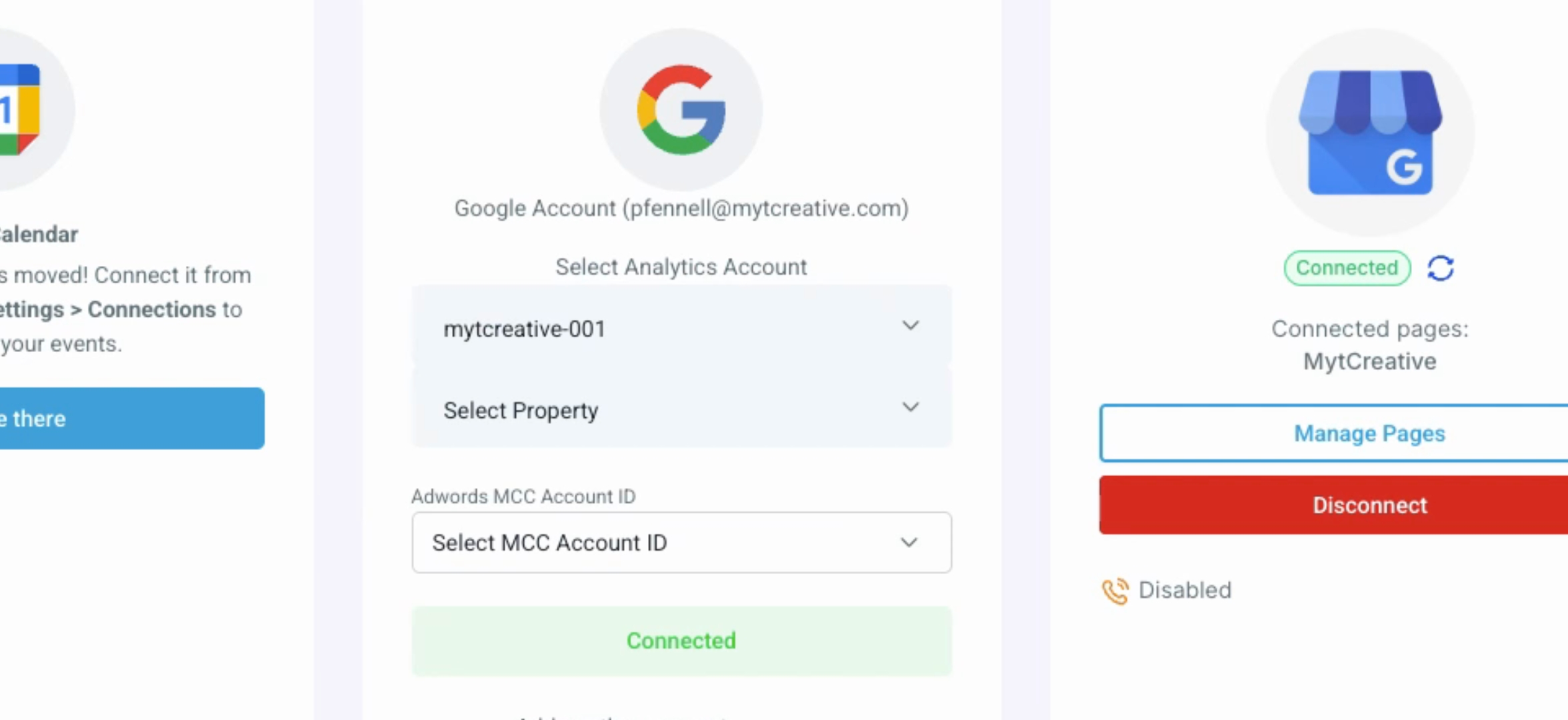Click the blue Calendar connect button

click(130, 419)
